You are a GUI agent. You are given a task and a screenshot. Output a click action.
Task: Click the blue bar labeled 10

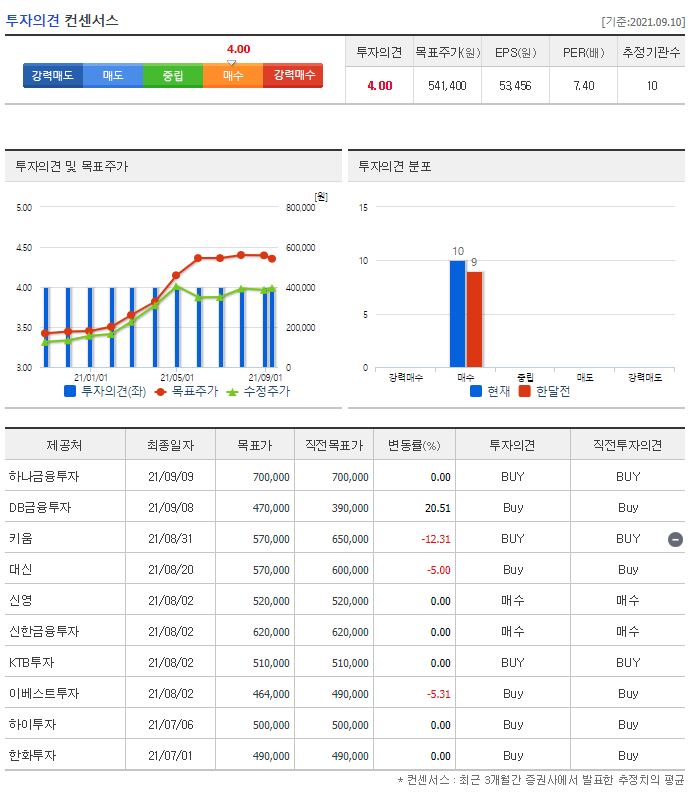pos(457,314)
